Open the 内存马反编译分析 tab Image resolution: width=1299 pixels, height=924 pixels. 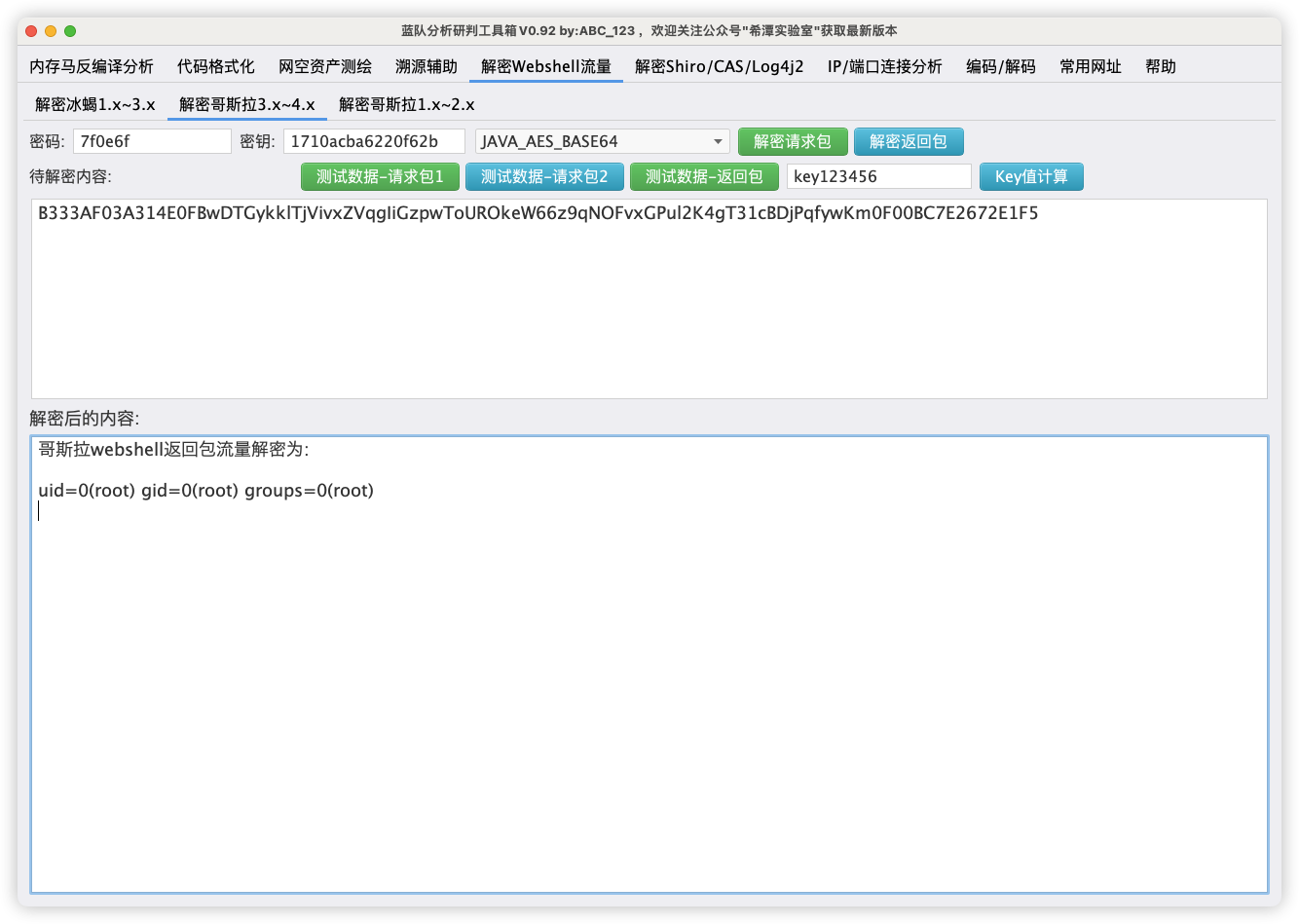pos(92,66)
